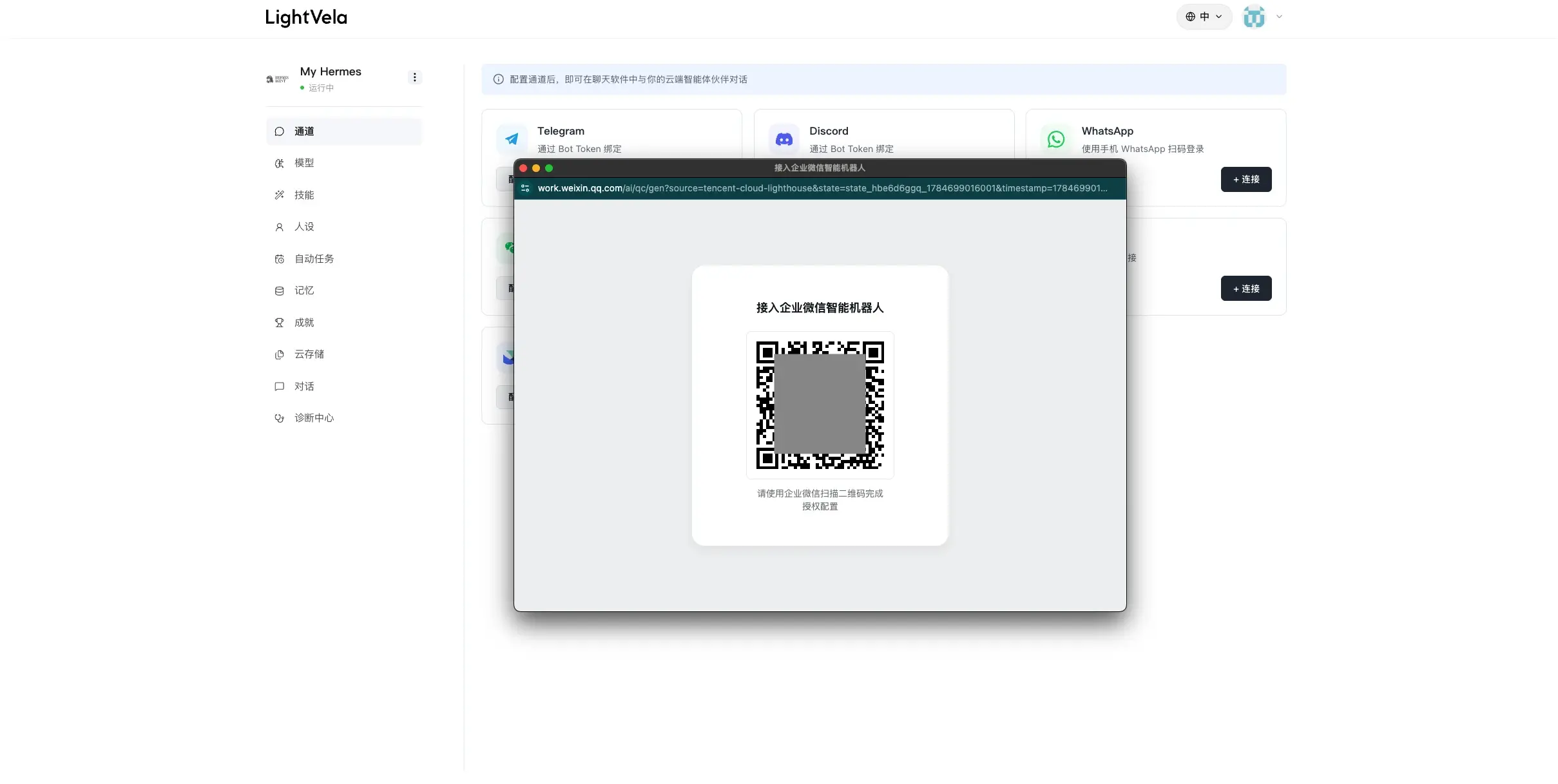Image resolution: width=1558 pixels, height=784 pixels.
Task: Click the 记忆 database icon
Action: 279,291
